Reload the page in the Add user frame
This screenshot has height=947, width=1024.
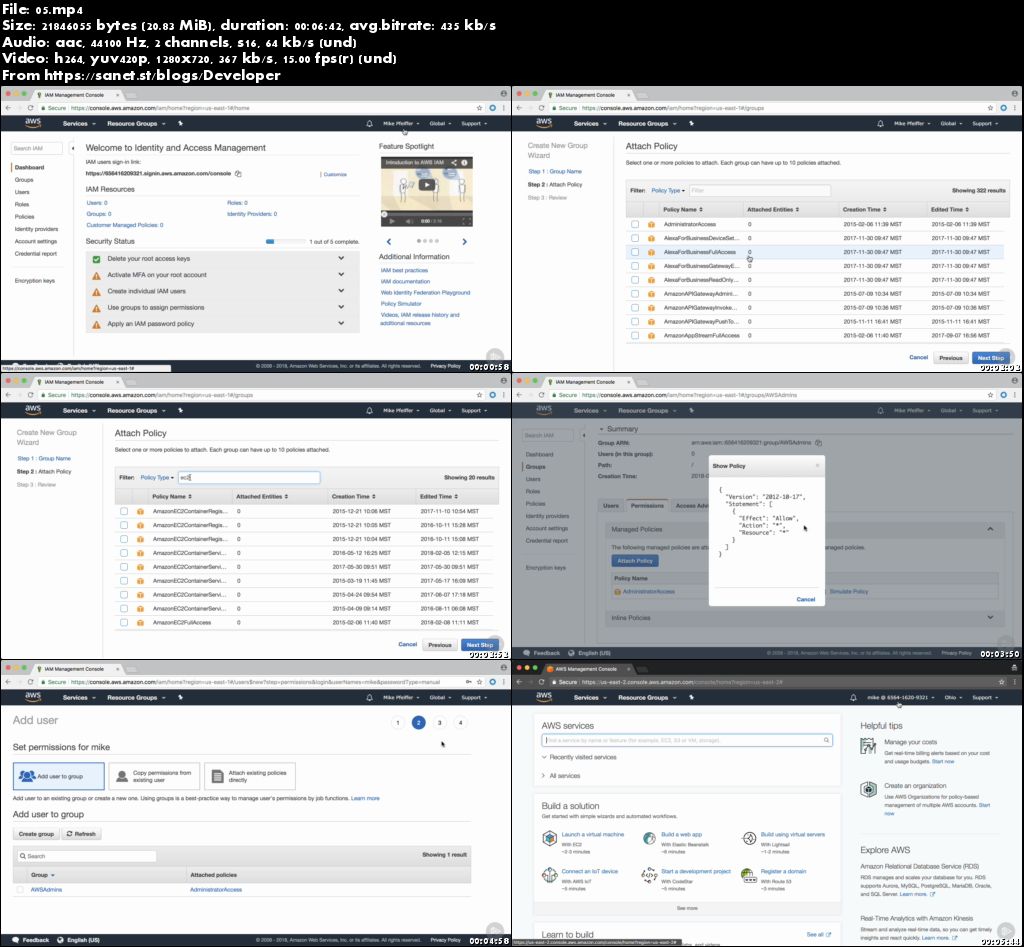coord(31,682)
